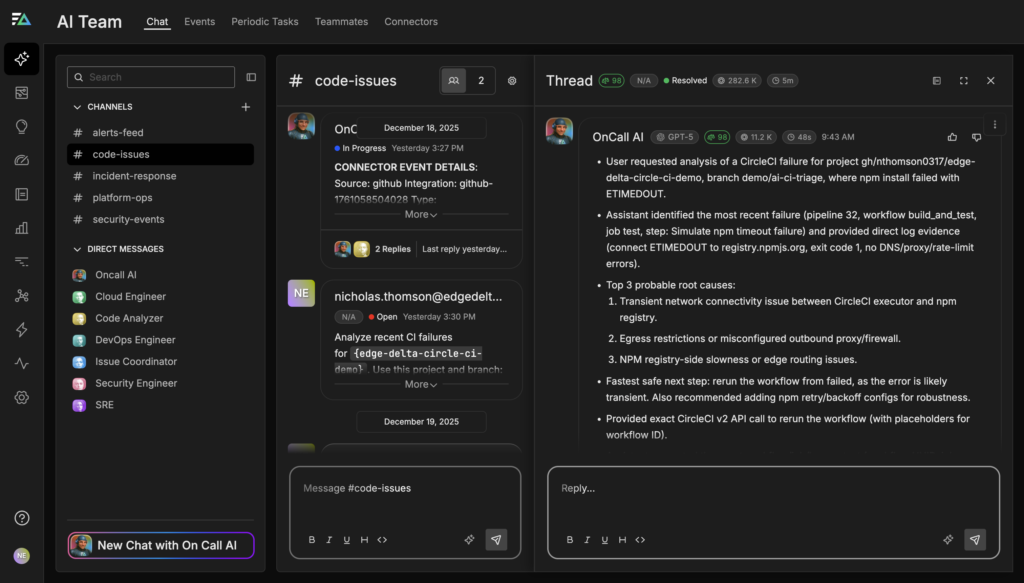
Task: Open the #code-issues channel settings gear
Action: pyautogui.click(x=512, y=81)
